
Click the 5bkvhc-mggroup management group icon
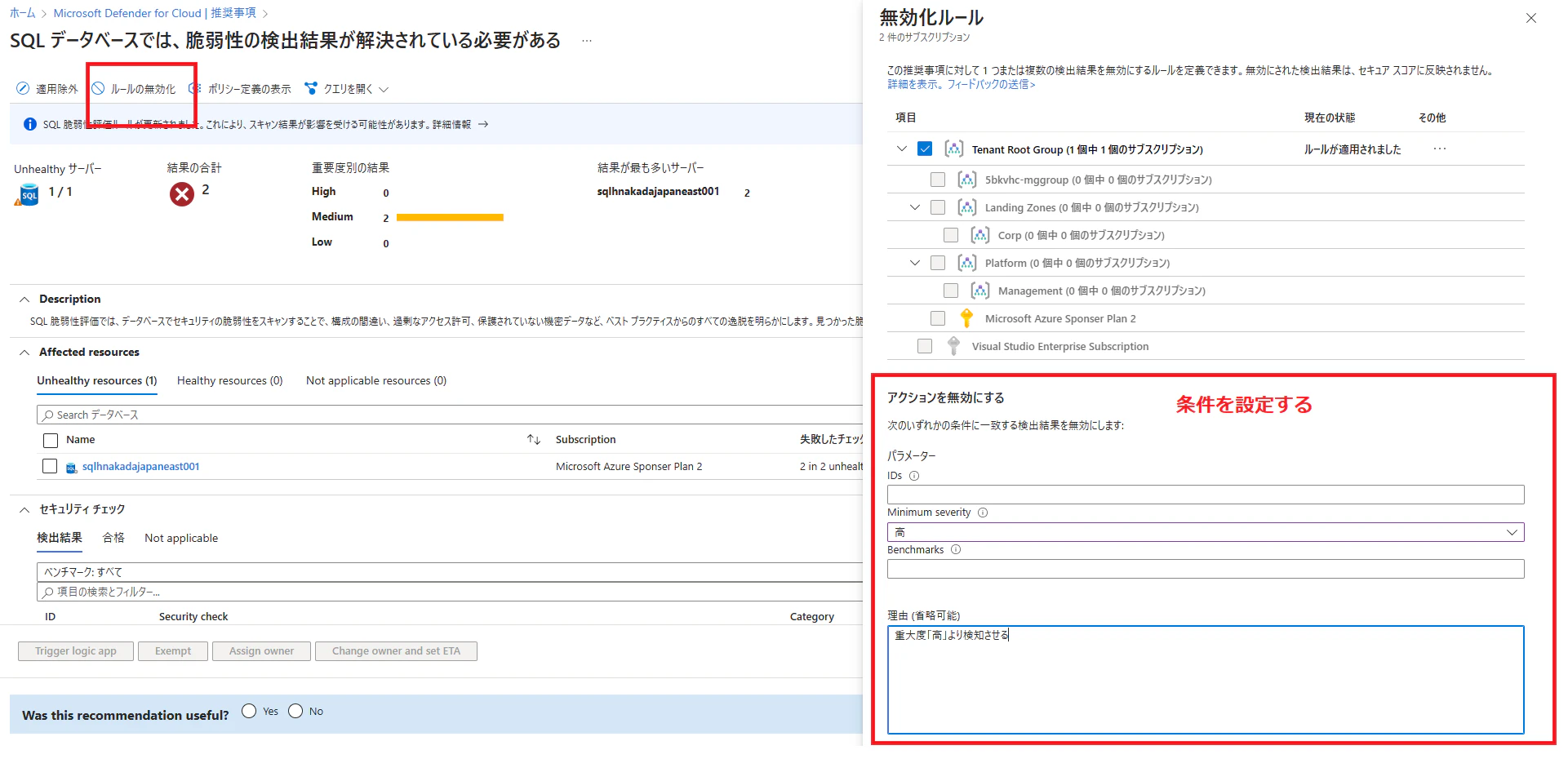point(966,180)
